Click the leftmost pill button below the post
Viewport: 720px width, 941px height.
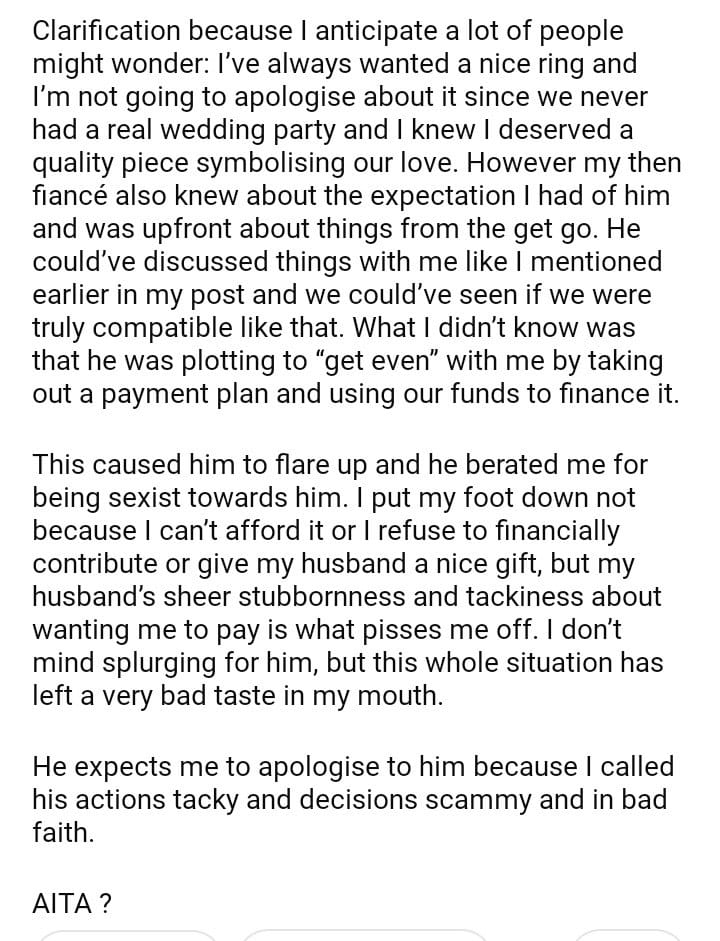point(128,935)
